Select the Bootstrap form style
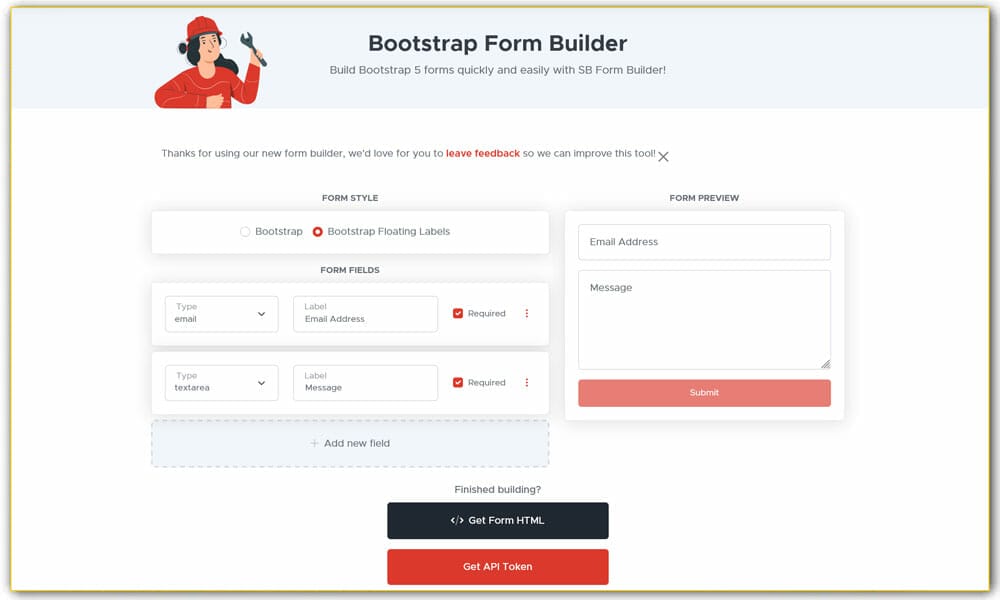The height and width of the screenshot is (600, 1000). (x=245, y=231)
